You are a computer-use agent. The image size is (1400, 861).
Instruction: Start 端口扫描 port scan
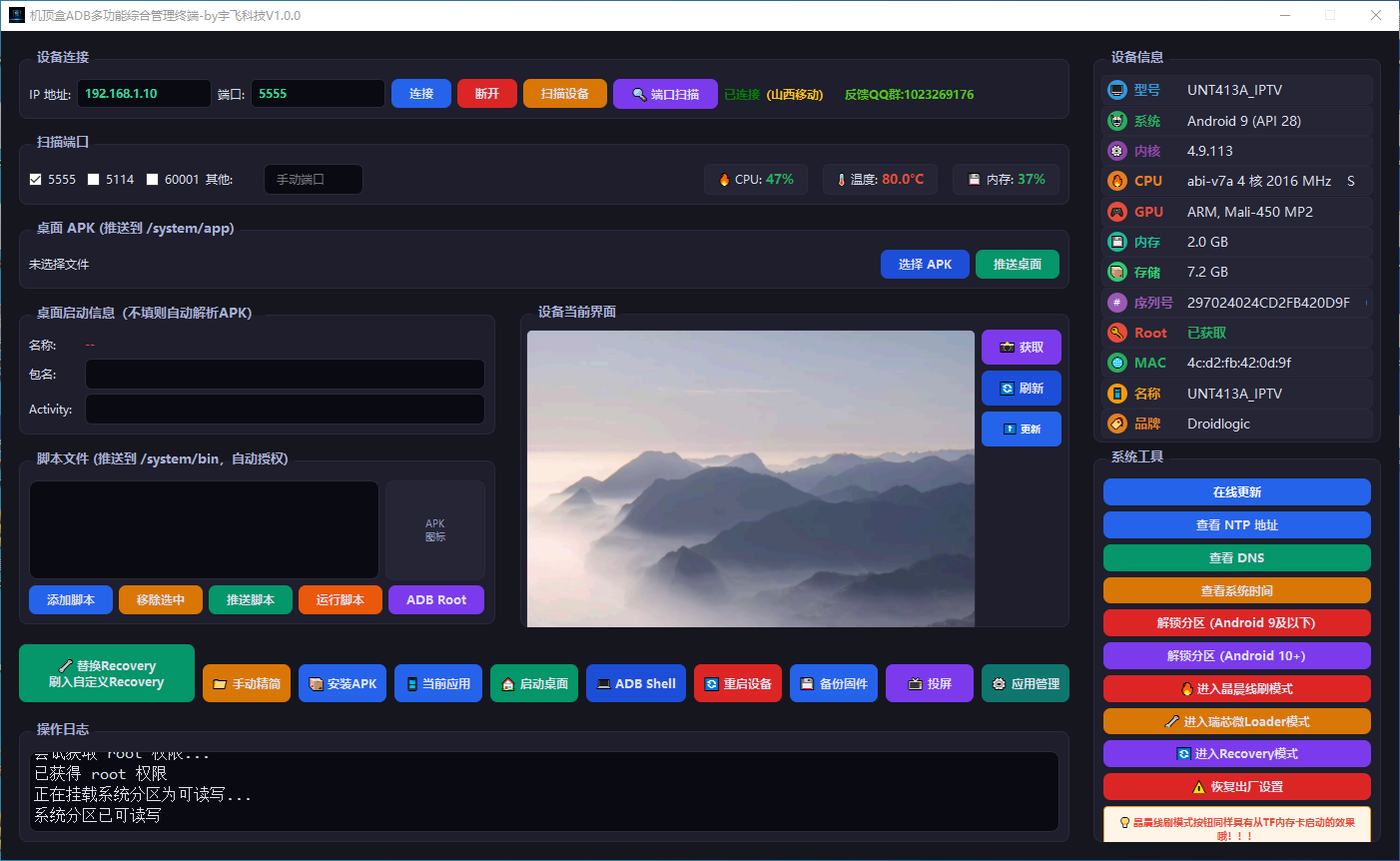point(665,94)
